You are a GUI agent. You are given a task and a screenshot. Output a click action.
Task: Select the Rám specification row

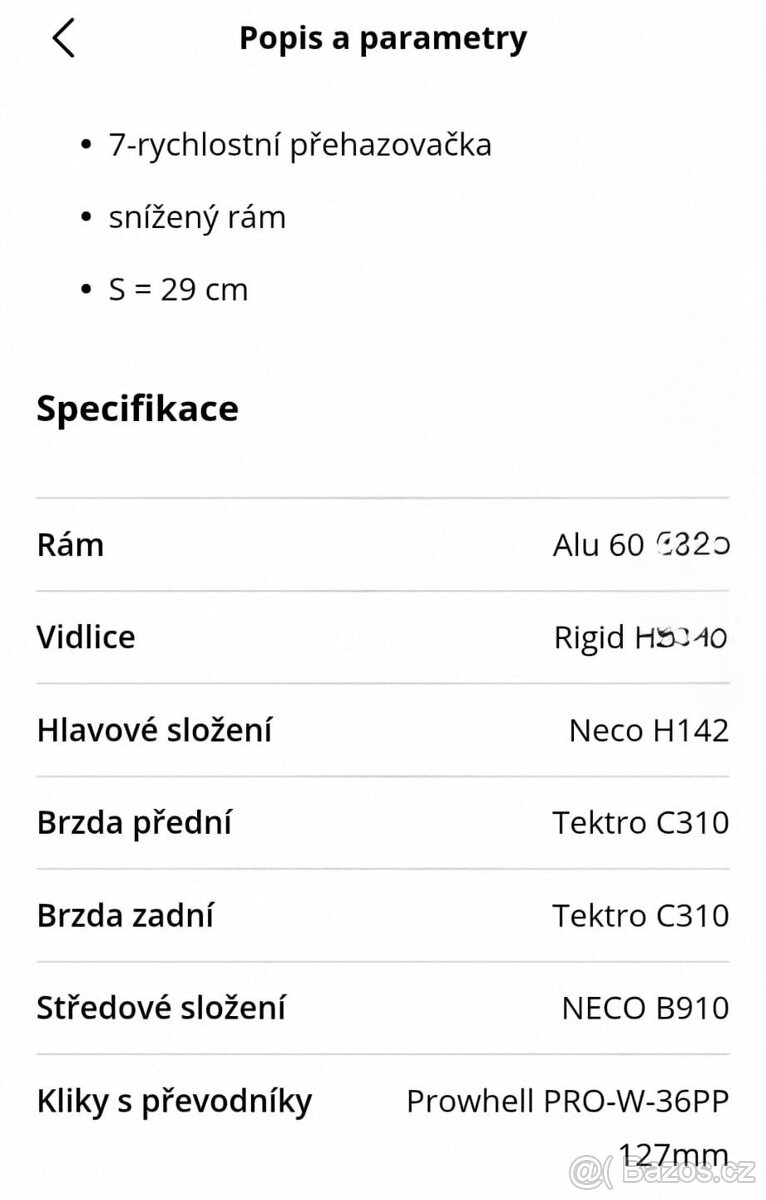(x=383, y=544)
